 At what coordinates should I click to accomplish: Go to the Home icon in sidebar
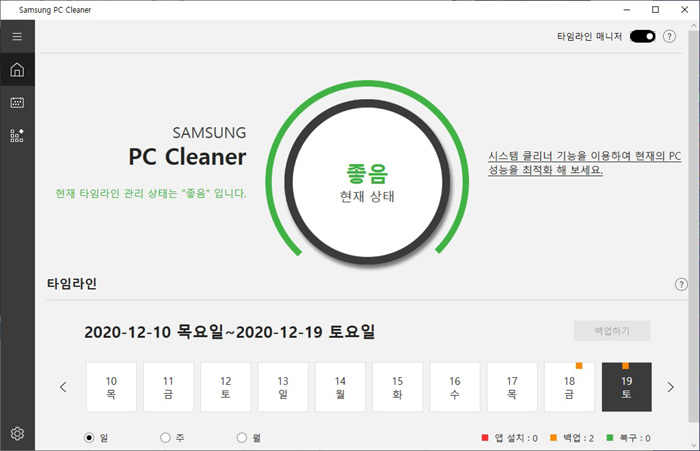coord(17,70)
